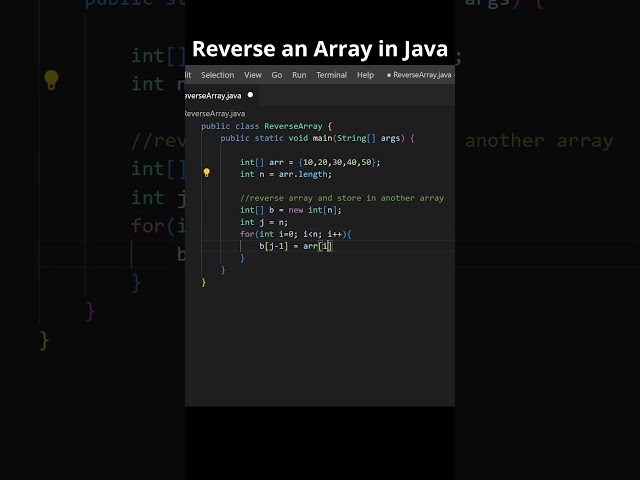Click the yellow closing brace of the class
The height and width of the screenshot is (480, 640).
(x=204, y=282)
